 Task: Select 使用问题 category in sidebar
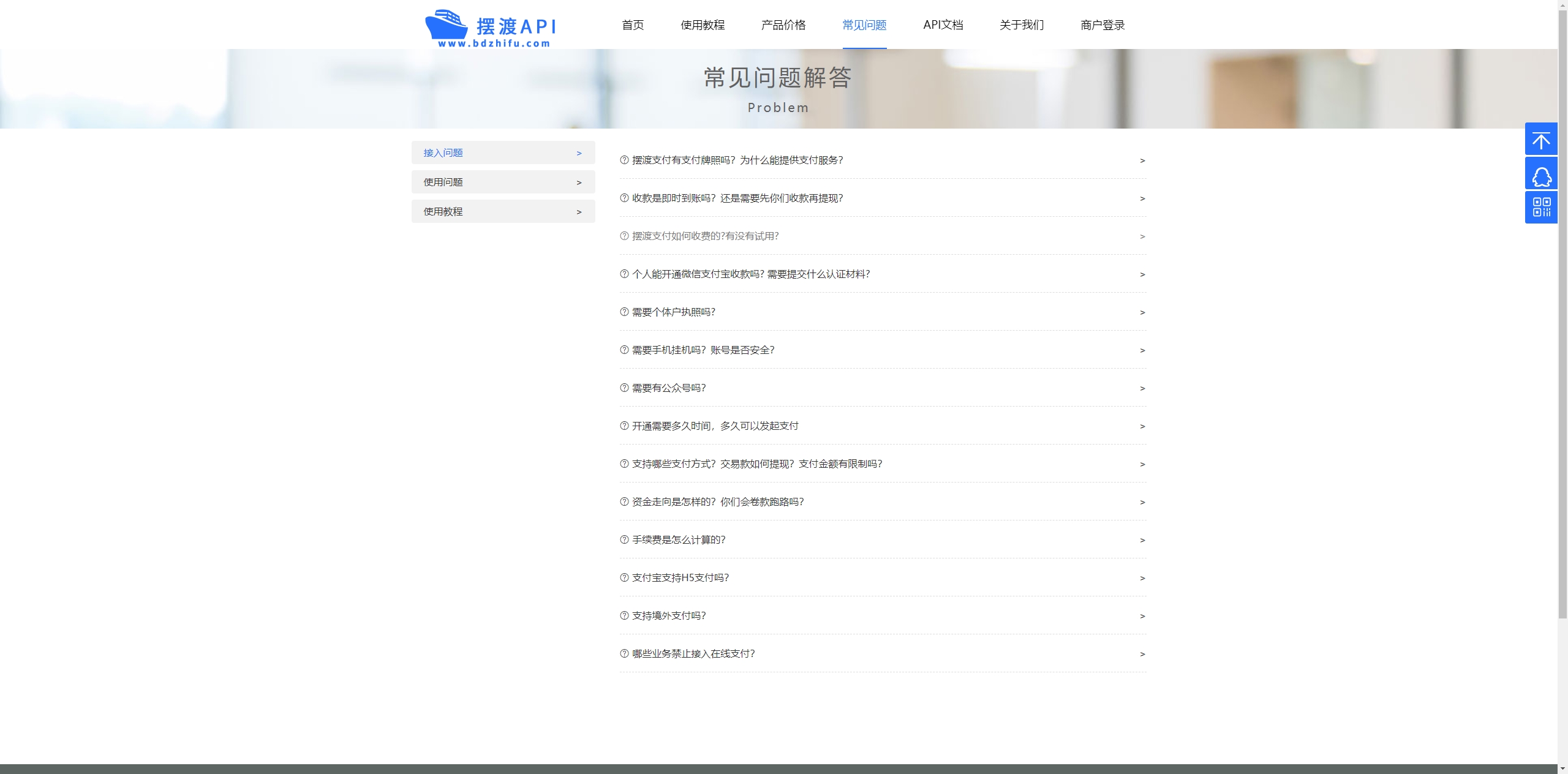503,182
